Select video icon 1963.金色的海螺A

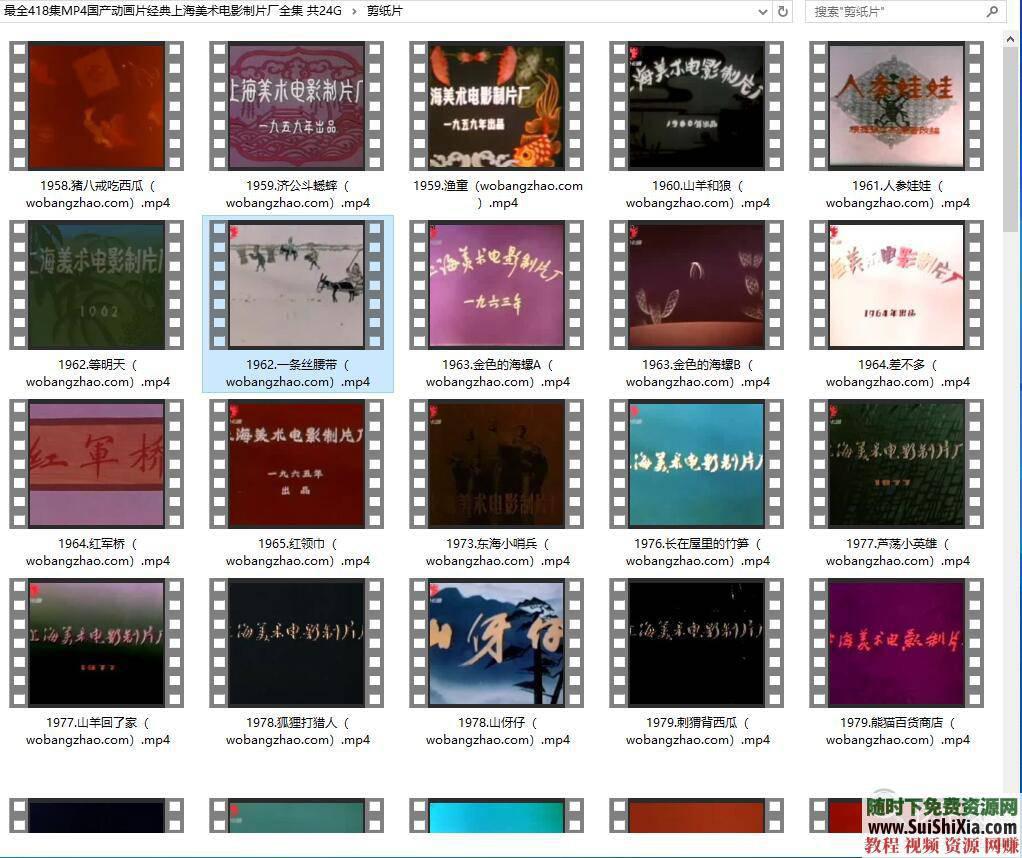(497, 285)
